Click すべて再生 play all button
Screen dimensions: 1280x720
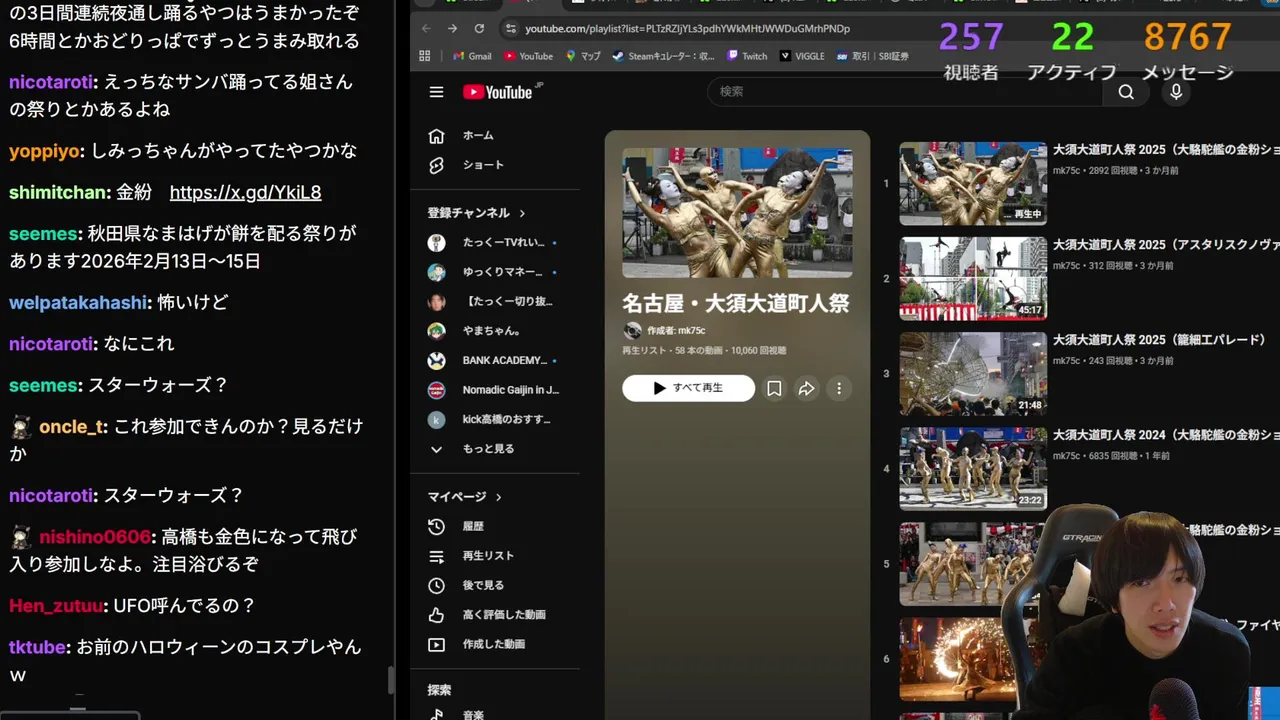click(x=688, y=388)
